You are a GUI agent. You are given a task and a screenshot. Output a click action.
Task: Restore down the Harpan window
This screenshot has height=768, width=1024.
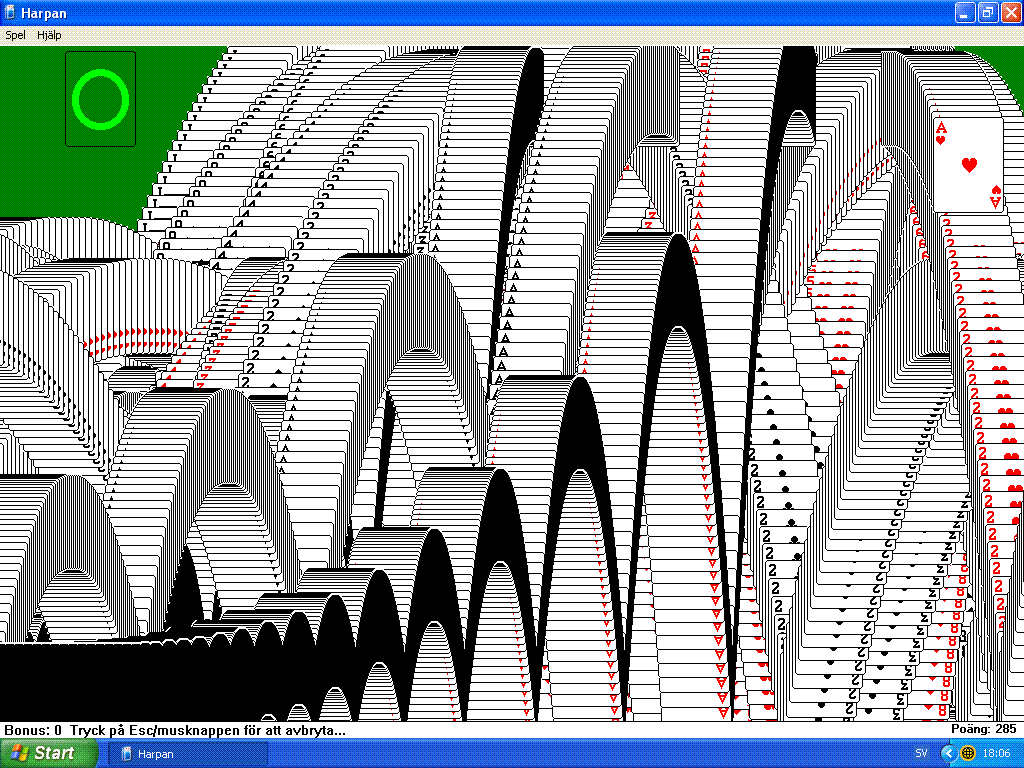[x=987, y=13]
